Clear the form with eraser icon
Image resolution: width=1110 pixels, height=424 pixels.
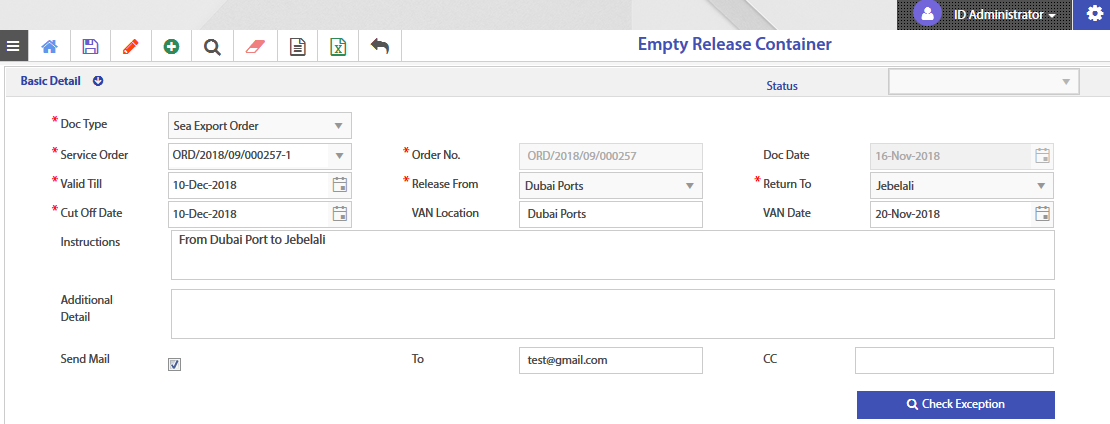pyautogui.click(x=254, y=46)
